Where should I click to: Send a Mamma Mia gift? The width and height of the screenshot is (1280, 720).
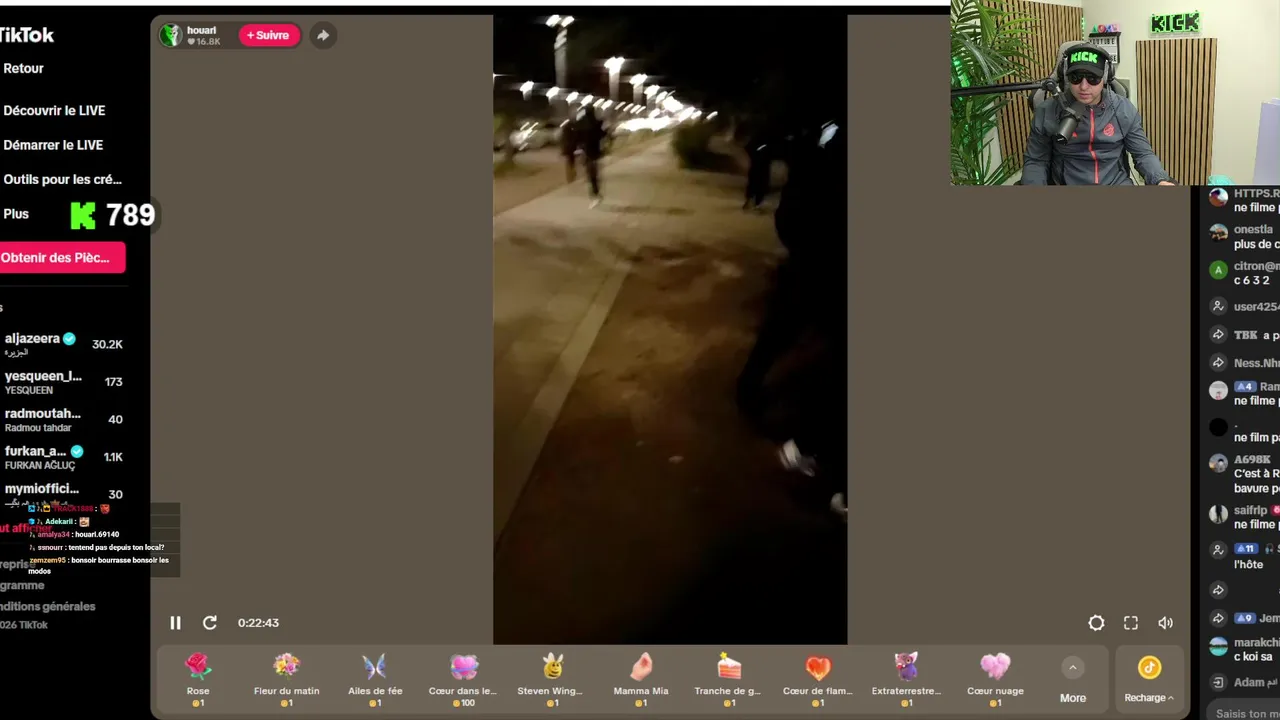[x=641, y=679]
